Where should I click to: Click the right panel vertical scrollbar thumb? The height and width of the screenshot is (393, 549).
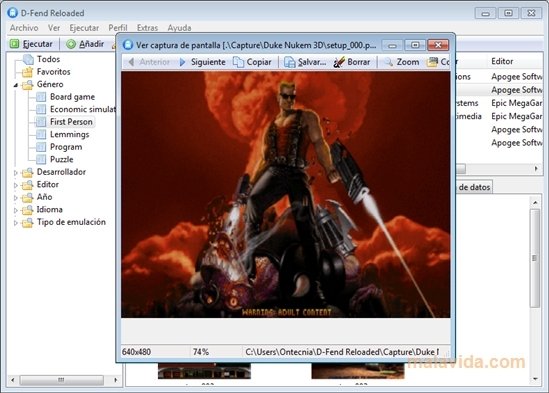(535, 258)
